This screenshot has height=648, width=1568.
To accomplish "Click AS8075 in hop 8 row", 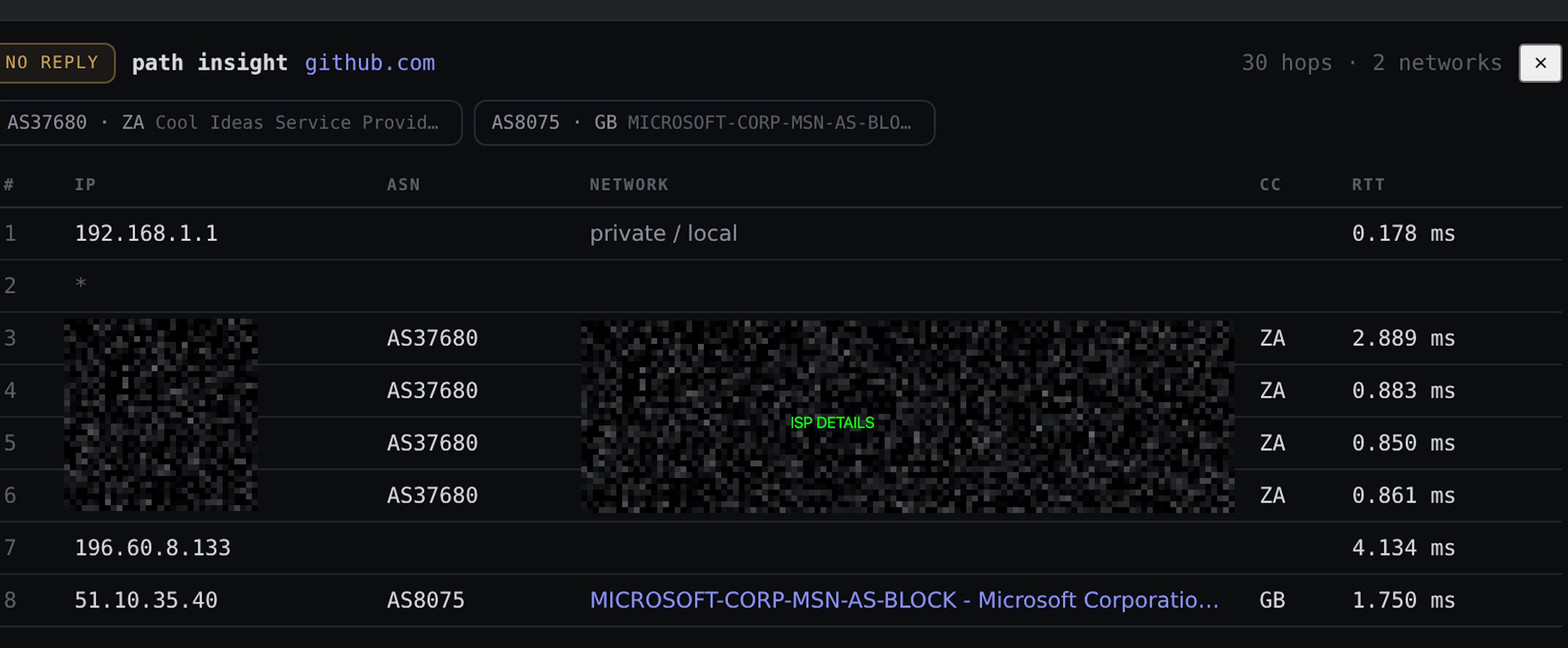I will [425, 600].
